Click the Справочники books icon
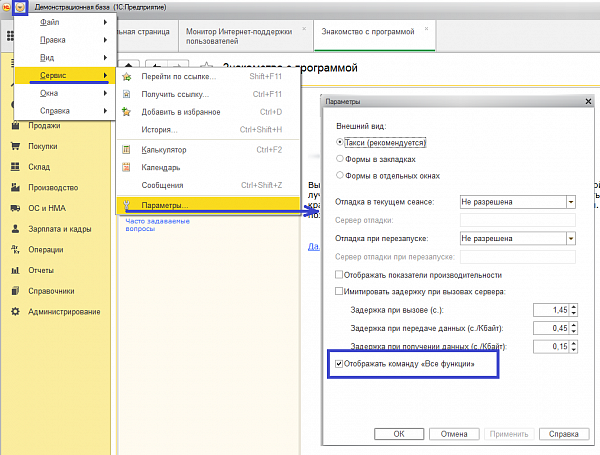 pos(15,291)
